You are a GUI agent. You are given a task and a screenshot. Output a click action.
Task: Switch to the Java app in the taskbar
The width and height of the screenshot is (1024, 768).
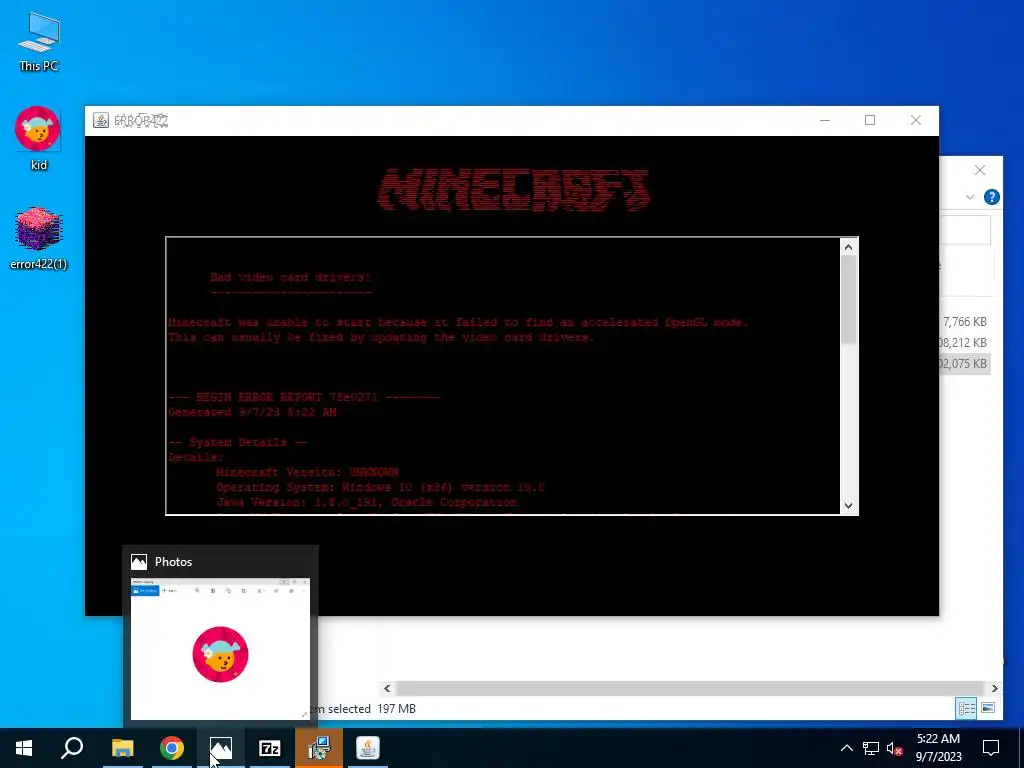click(x=368, y=748)
